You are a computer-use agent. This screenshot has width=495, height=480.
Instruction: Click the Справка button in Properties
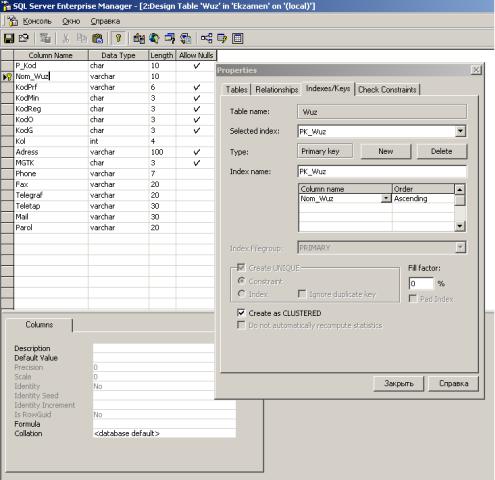click(454, 384)
